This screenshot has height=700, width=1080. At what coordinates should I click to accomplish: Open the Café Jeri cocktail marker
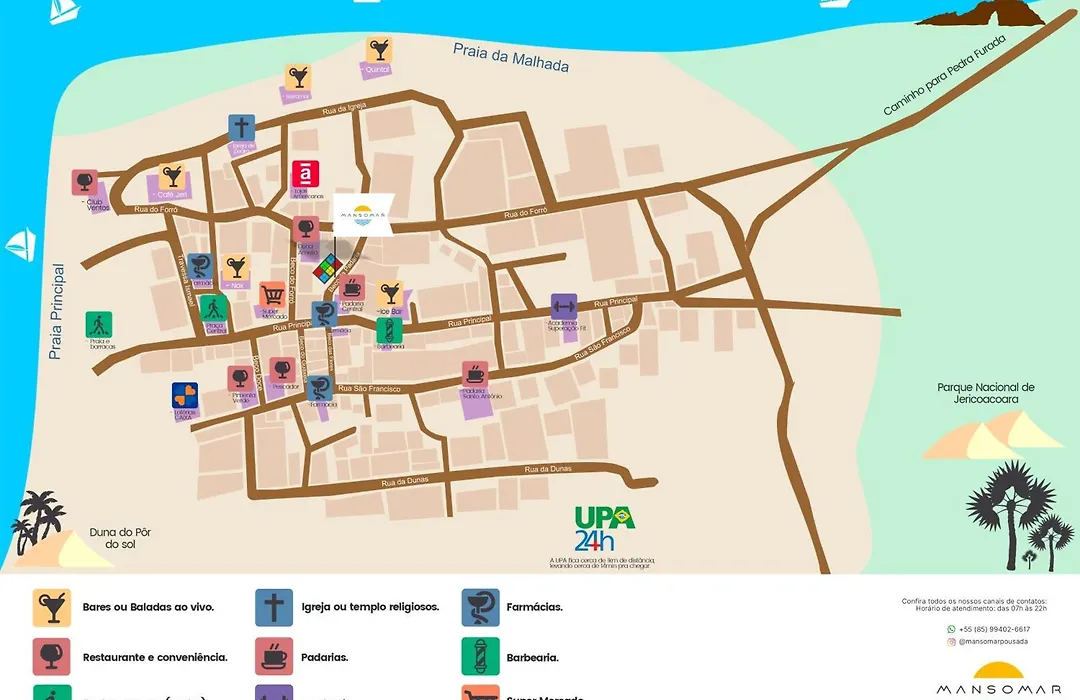[x=172, y=177]
